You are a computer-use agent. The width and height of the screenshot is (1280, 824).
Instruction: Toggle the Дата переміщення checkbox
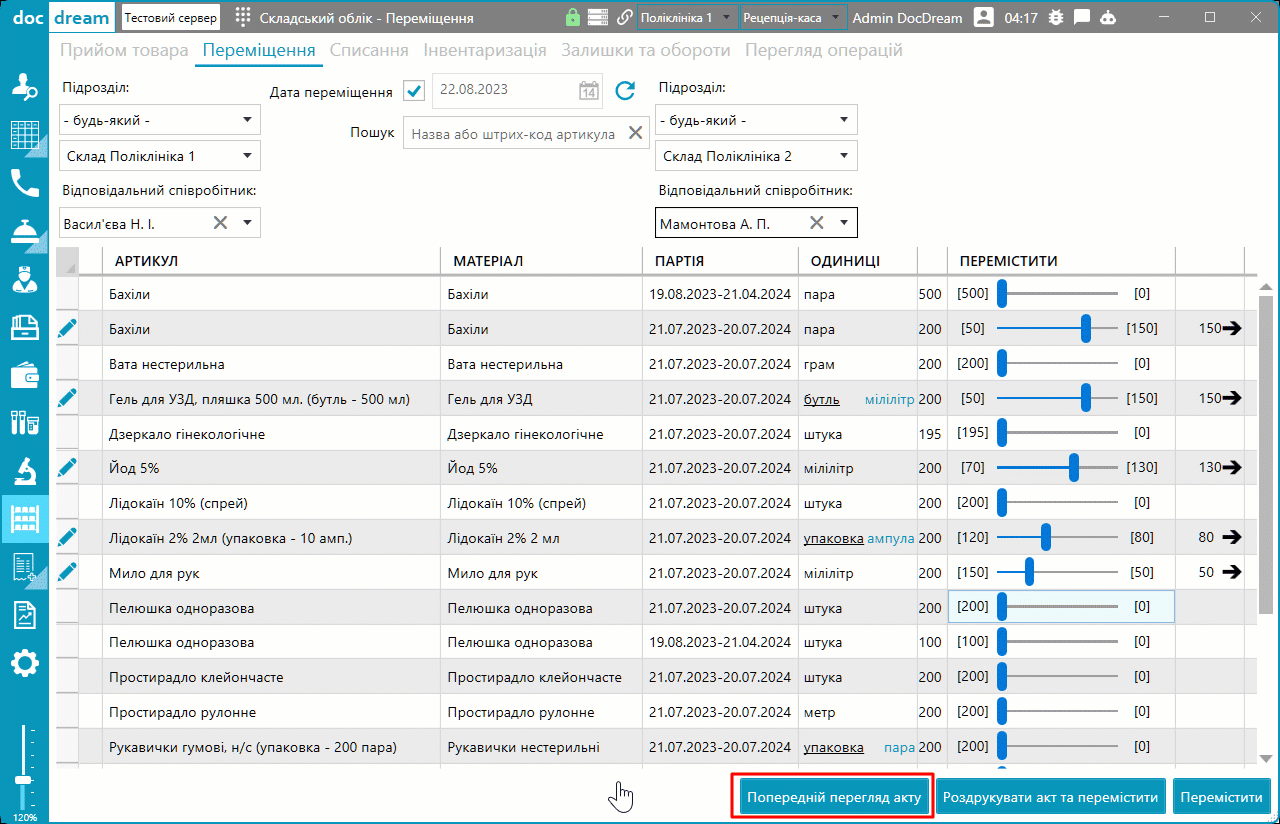coord(414,91)
